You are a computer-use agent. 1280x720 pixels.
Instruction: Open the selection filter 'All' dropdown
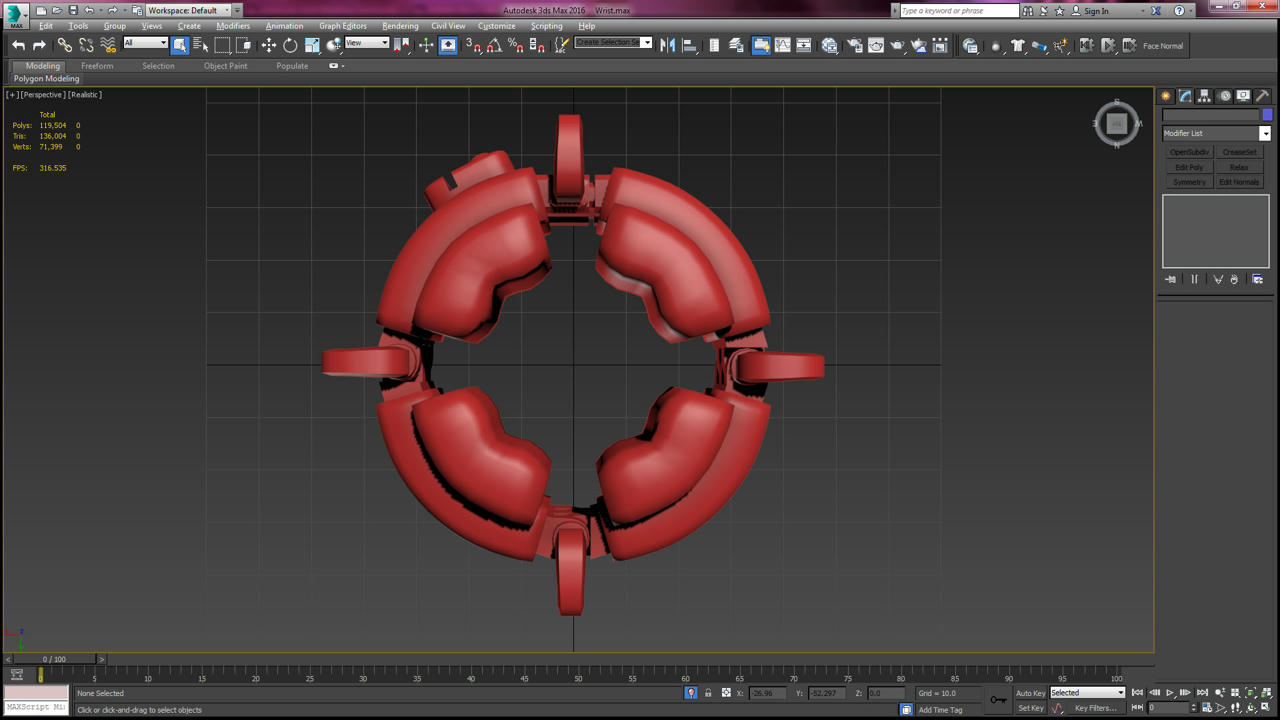coord(145,43)
